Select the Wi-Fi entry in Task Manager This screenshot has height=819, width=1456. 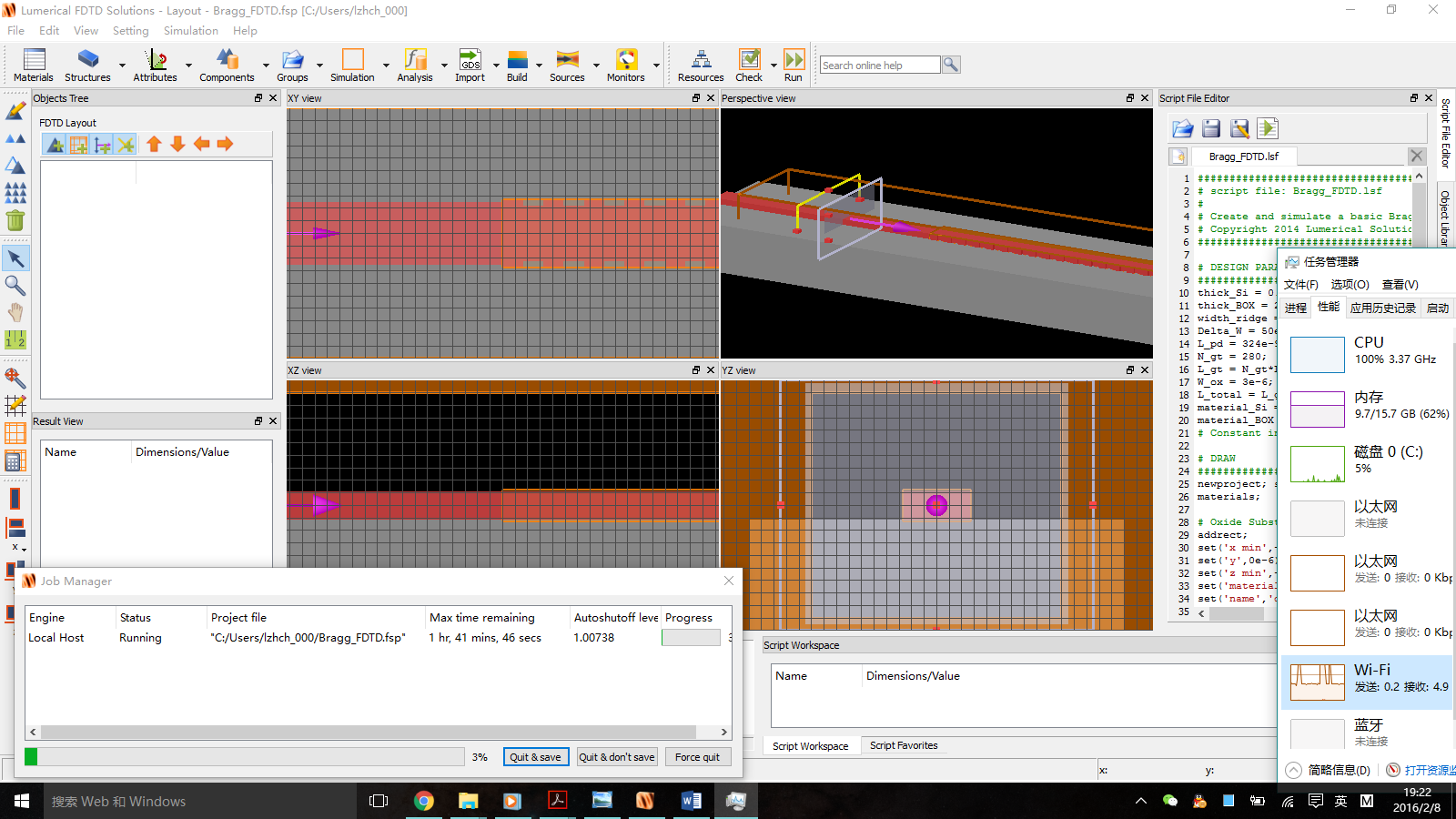coord(1369,682)
